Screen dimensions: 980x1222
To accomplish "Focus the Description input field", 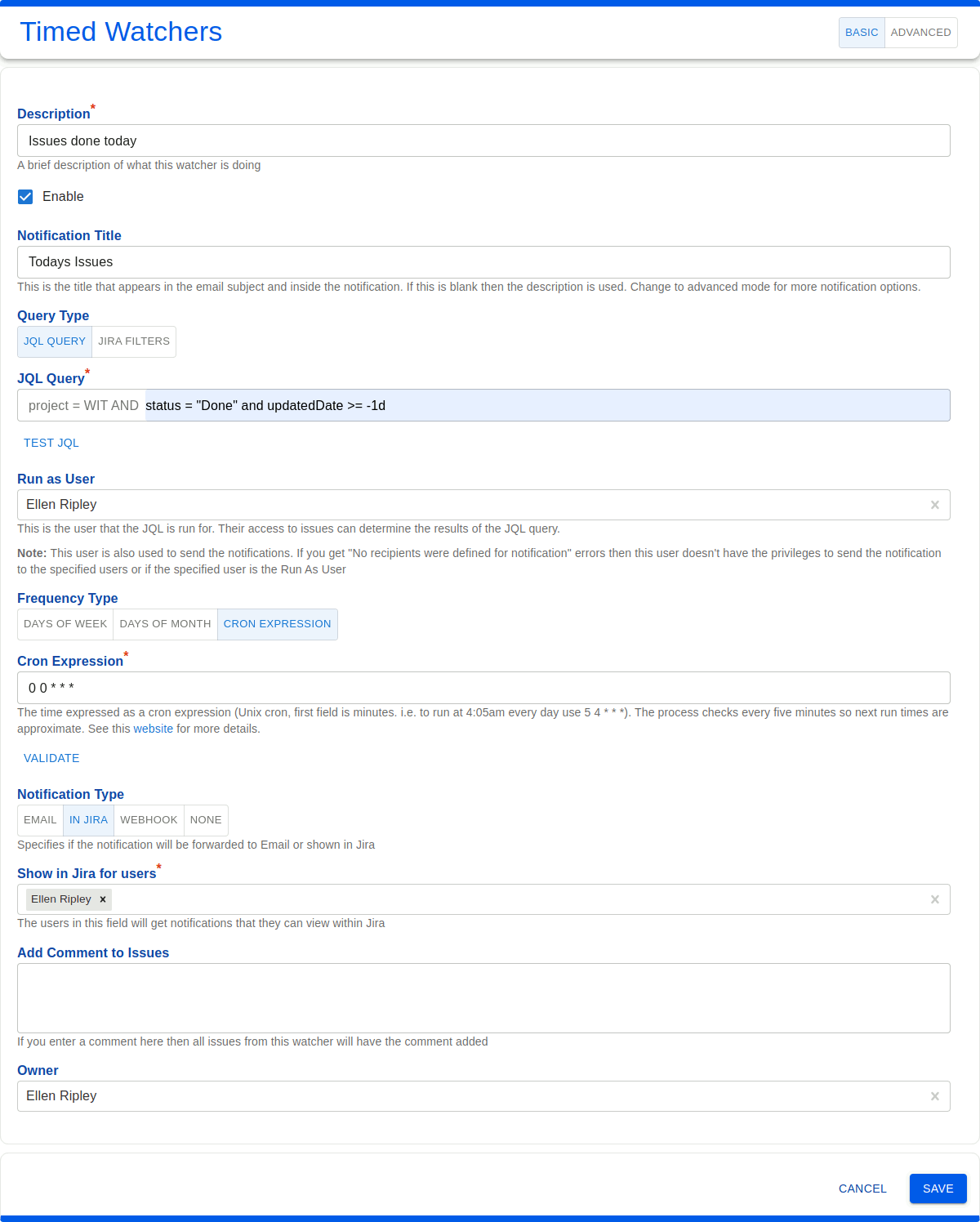I will pyautogui.click(x=483, y=140).
